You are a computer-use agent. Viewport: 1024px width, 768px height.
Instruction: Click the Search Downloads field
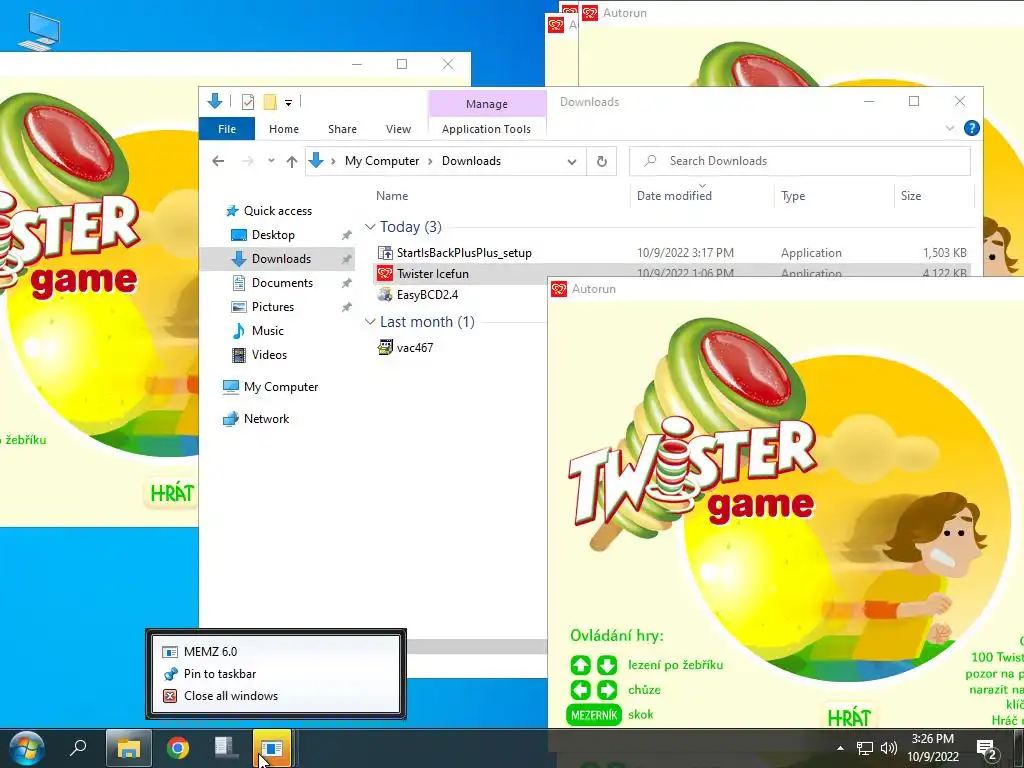tap(799, 161)
